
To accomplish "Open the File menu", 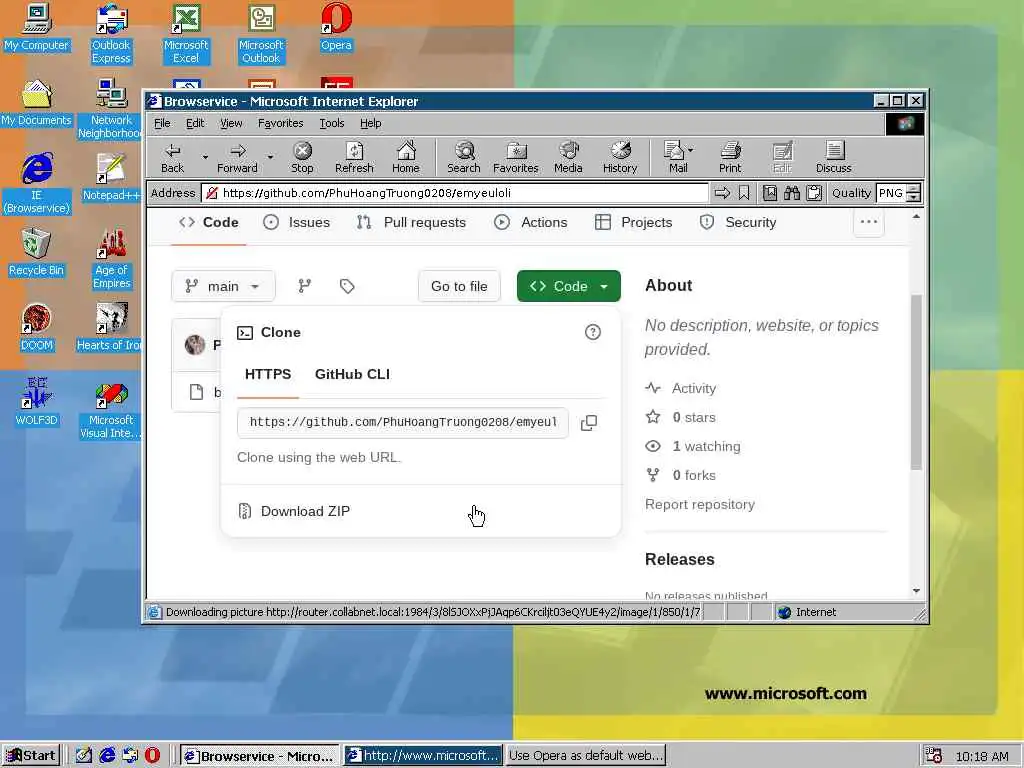I will (162, 123).
